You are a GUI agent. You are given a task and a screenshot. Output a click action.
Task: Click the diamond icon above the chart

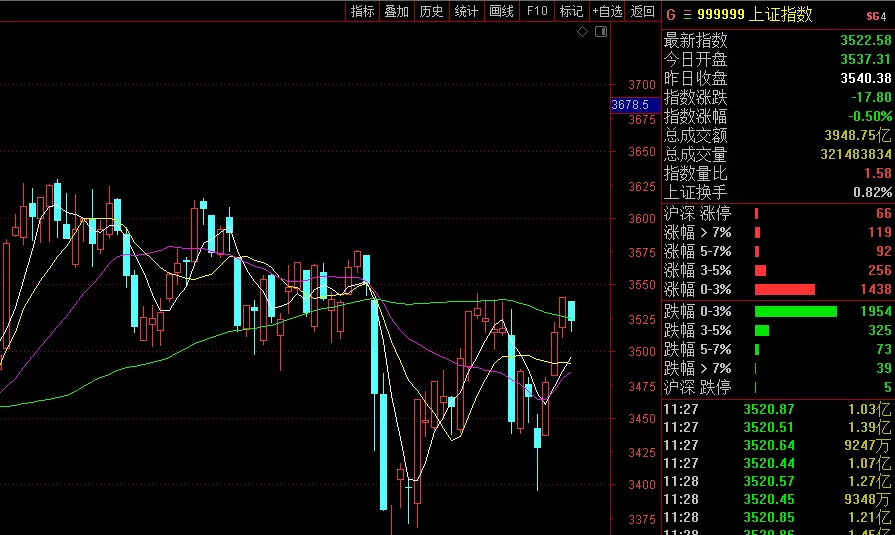coord(584,33)
